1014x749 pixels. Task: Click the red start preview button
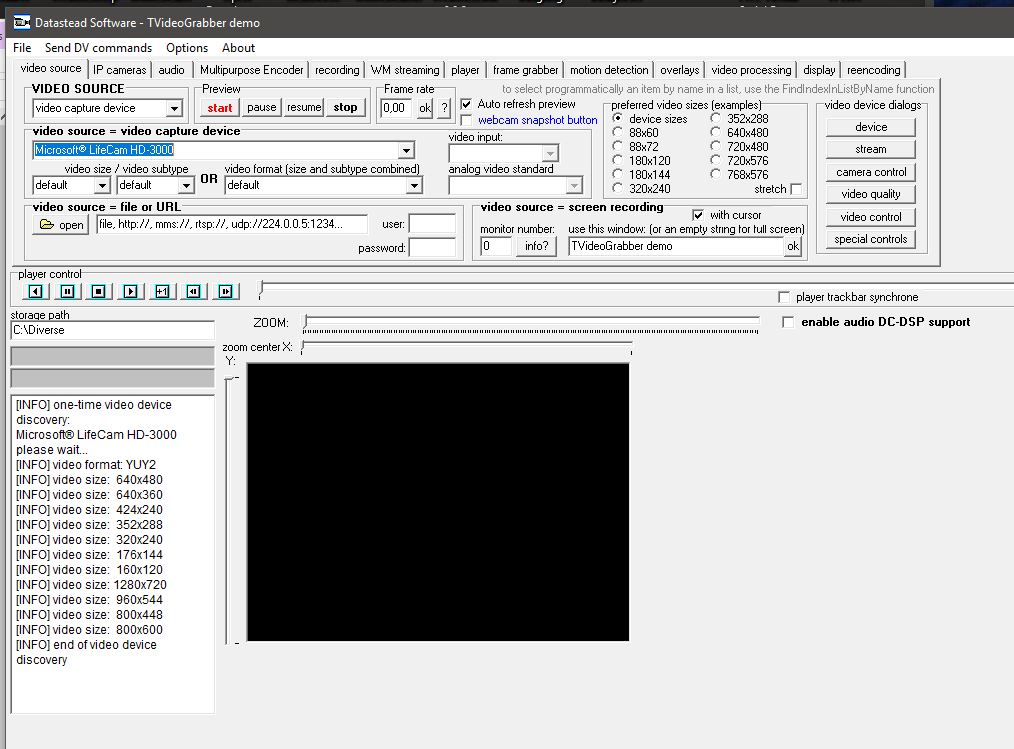point(220,108)
